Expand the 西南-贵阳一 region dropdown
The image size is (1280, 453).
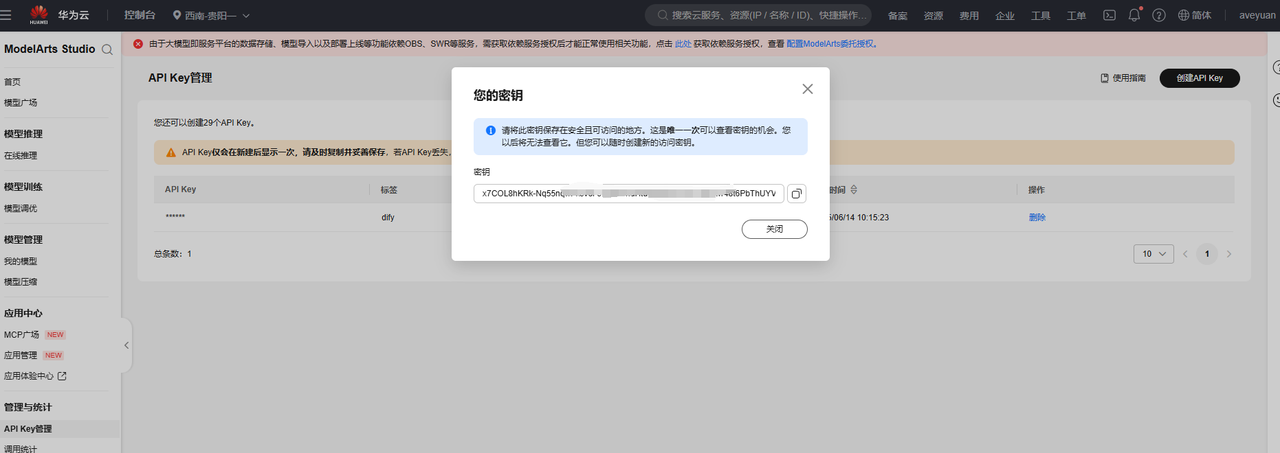tap(212, 15)
